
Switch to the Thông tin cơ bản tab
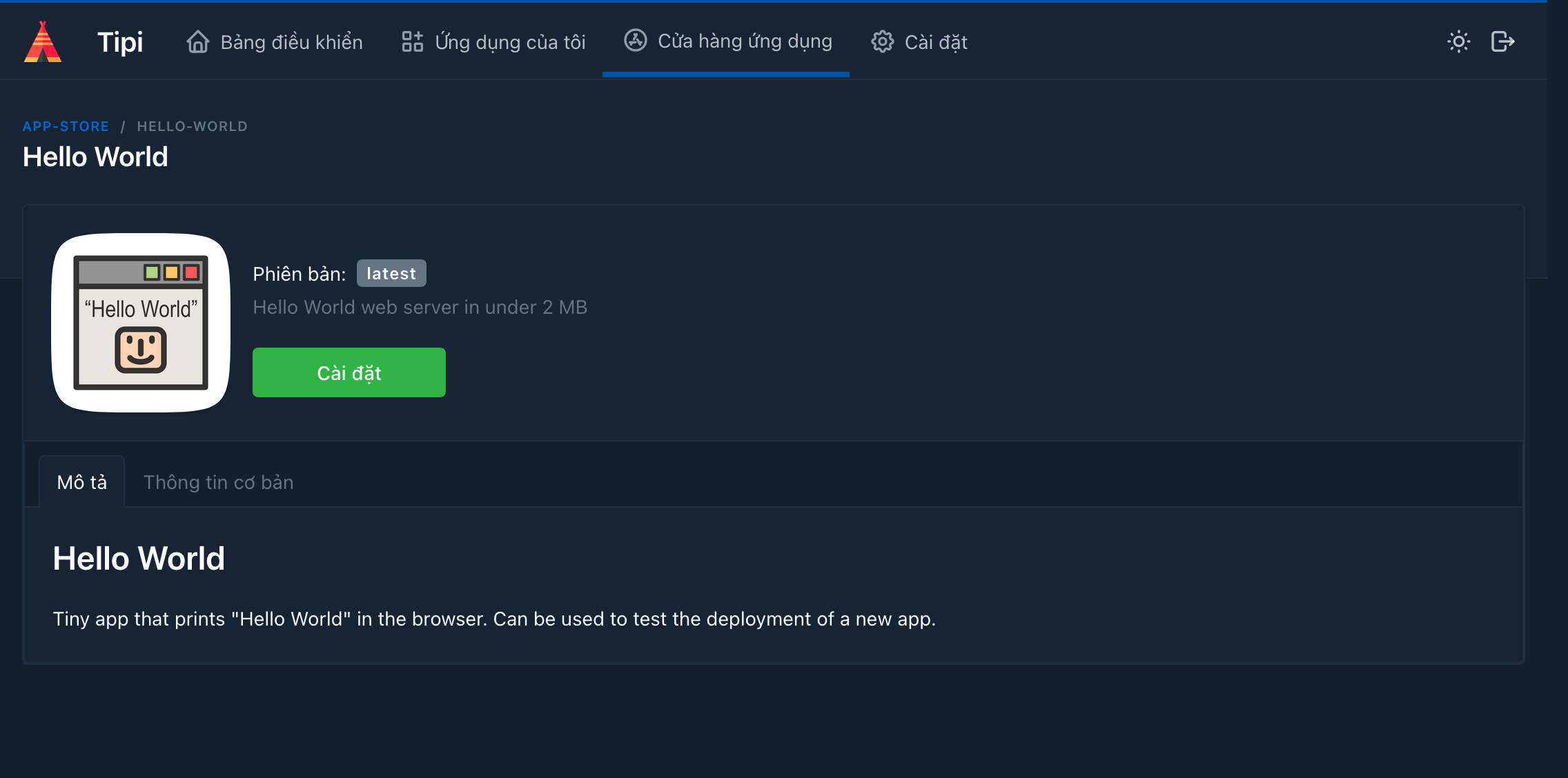coord(218,482)
